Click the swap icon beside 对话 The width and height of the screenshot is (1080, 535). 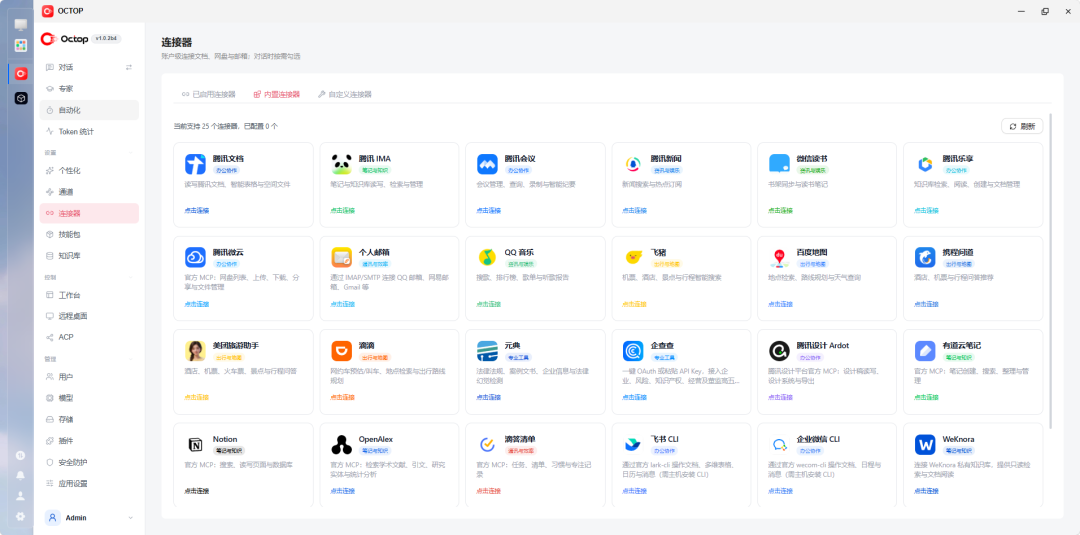tap(129, 67)
